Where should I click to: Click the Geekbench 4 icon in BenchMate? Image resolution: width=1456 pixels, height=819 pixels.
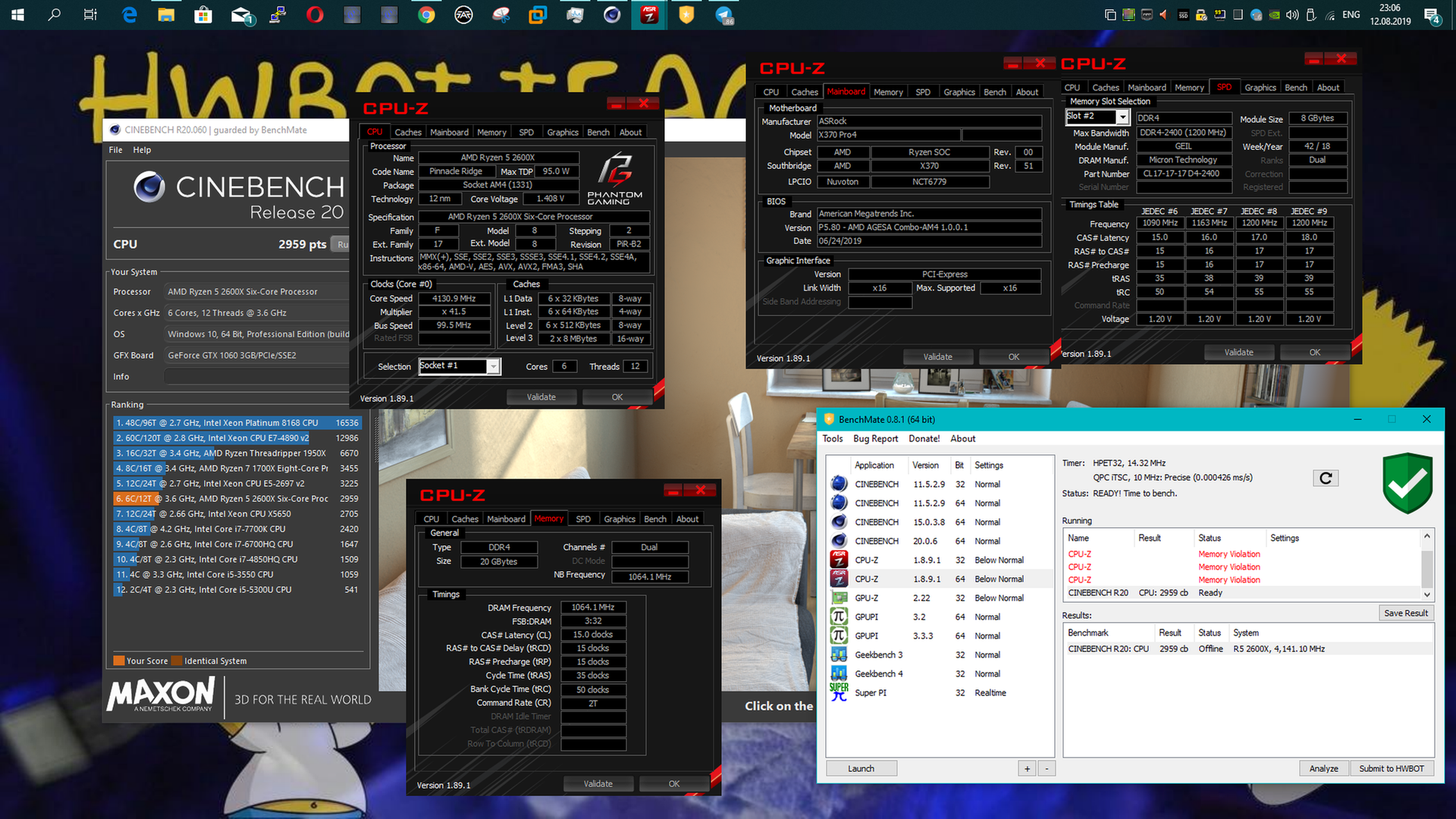pyautogui.click(x=839, y=673)
